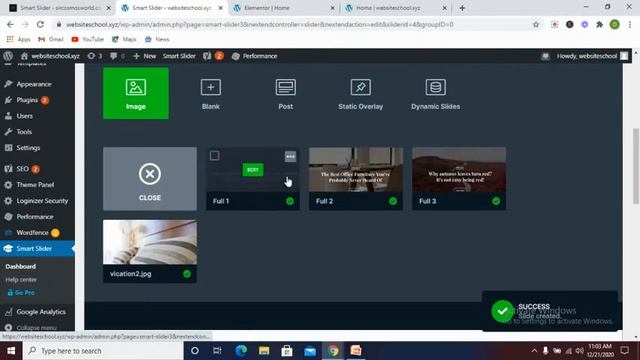Viewport: 640px width, 360px height.
Task: Add a Static Overlay slide
Action: (x=360, y=94)
